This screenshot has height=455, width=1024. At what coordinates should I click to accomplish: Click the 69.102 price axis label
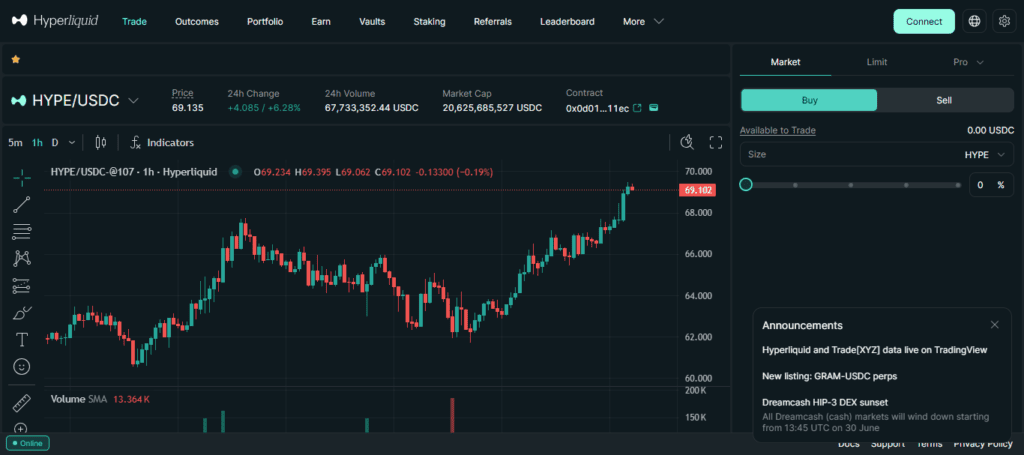point(697,191)
